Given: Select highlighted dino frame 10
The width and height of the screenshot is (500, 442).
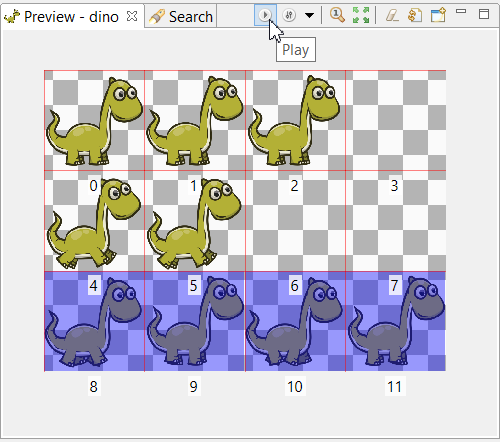Looking at the screenshot, I should [295, 321].
